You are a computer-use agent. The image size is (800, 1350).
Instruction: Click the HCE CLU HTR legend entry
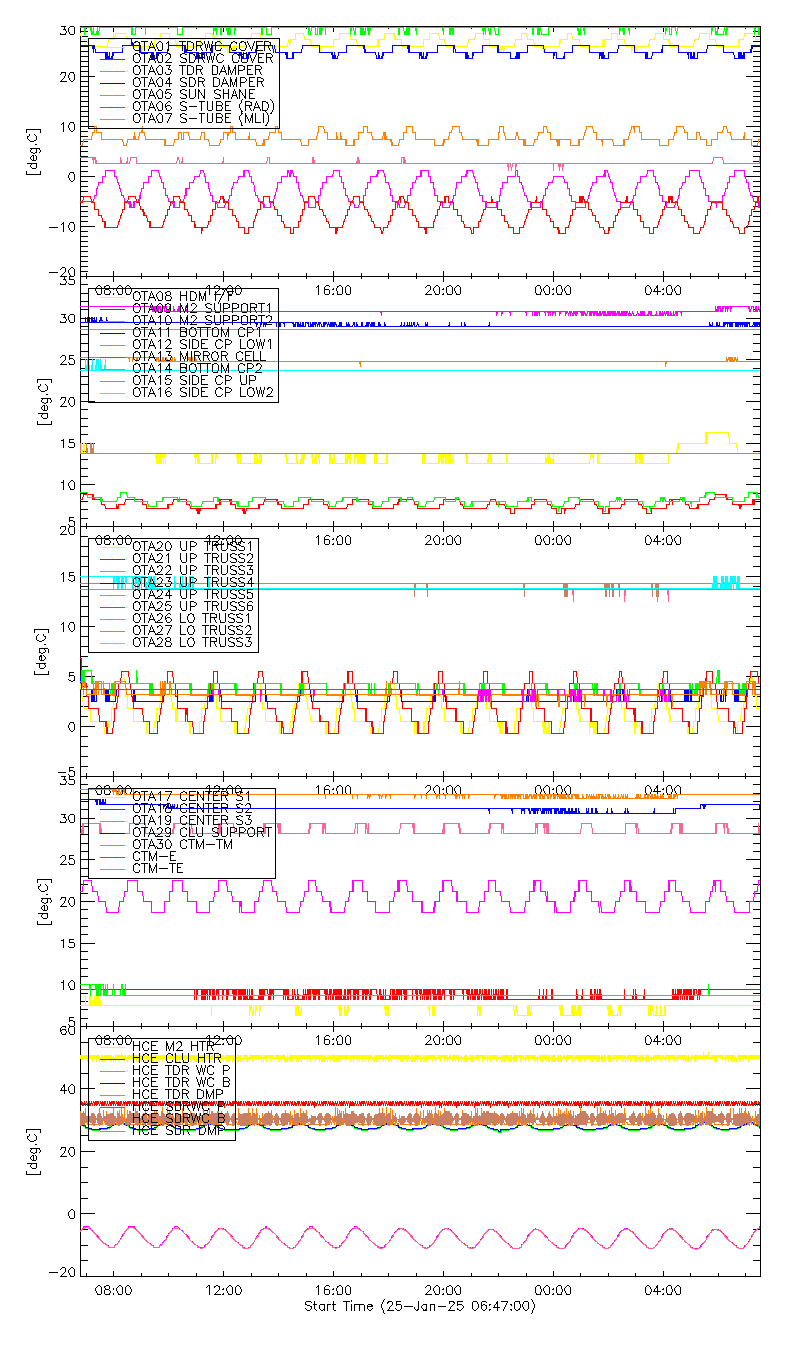(179, 1058)
